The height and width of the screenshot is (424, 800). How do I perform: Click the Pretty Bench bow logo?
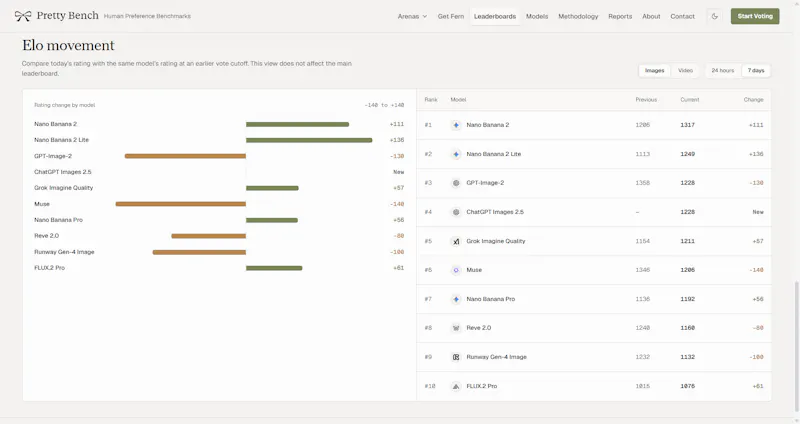pos(23,16)
